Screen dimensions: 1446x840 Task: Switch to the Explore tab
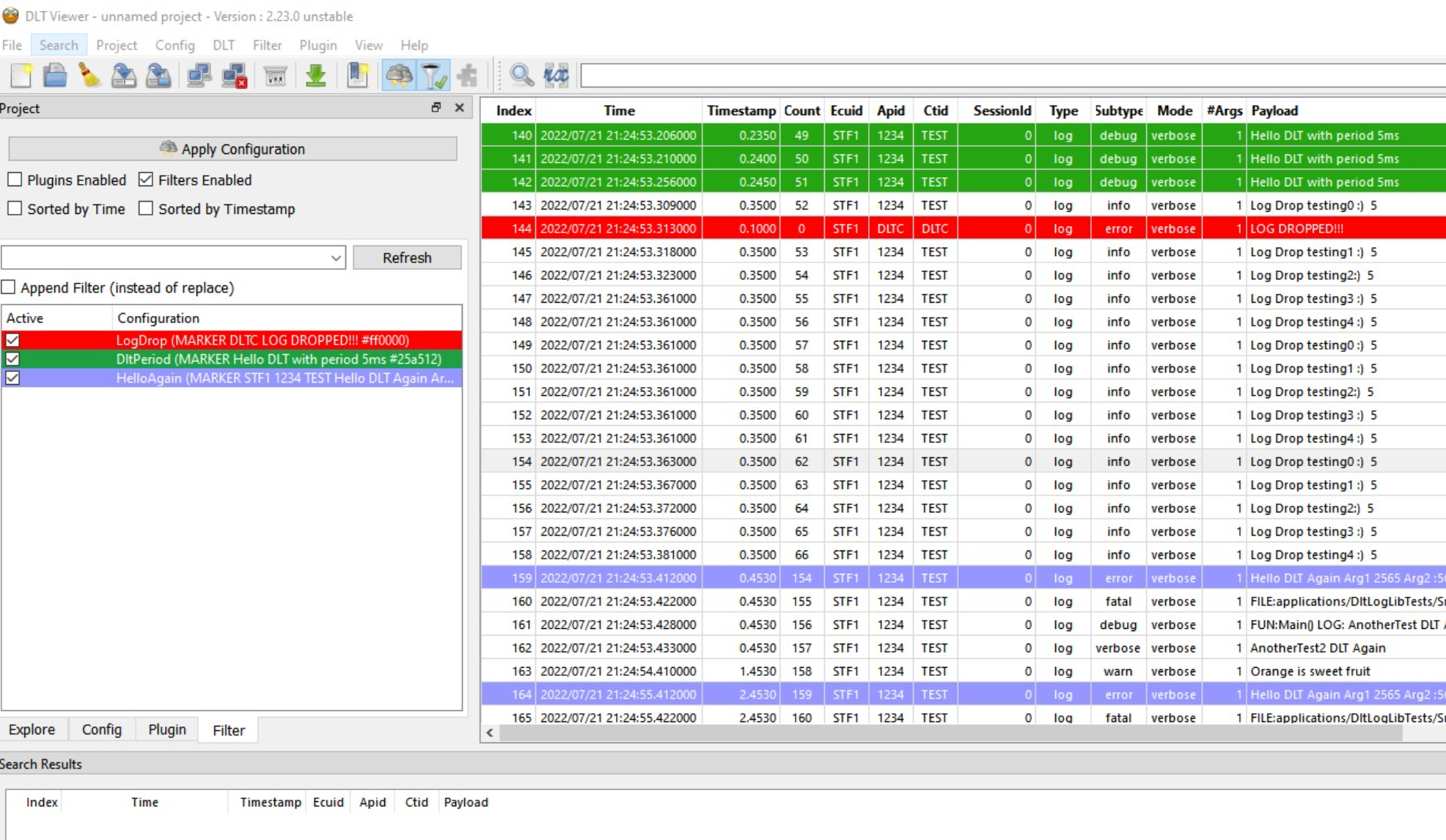[x=32, y=729]
